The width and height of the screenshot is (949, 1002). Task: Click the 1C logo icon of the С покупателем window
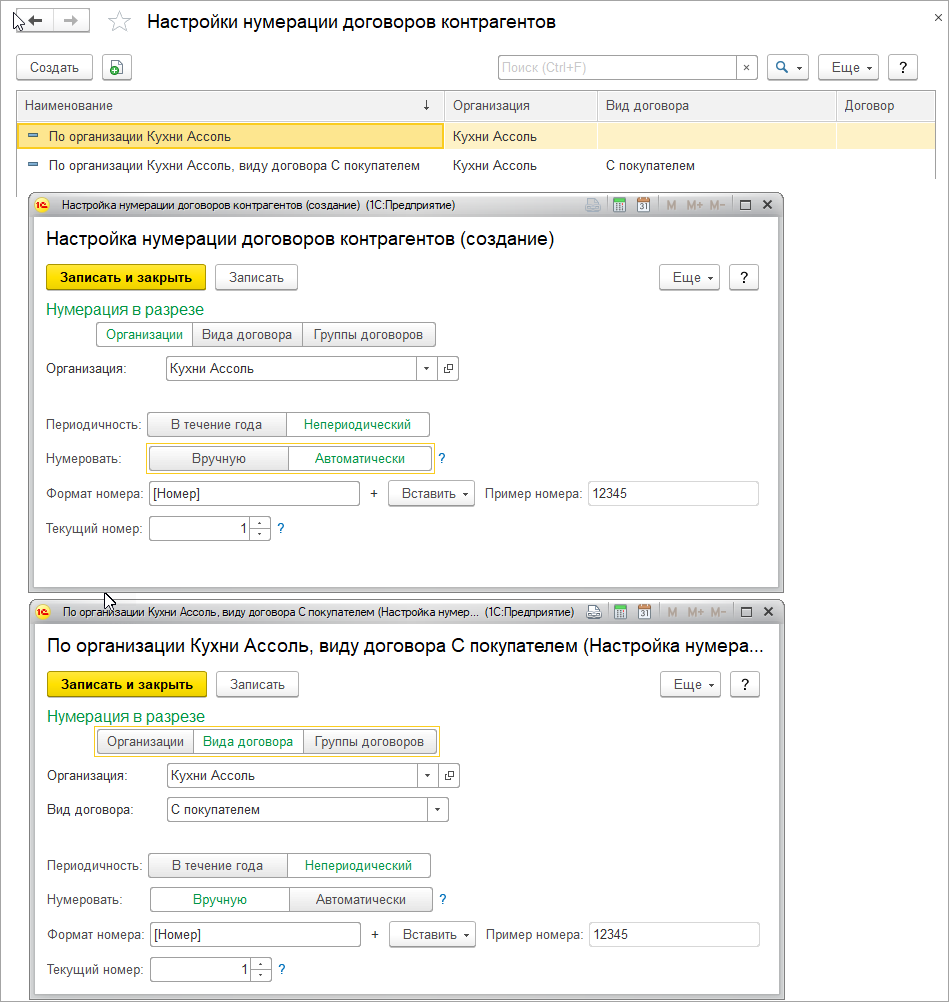pyautogui.click(x=43, y=612)
